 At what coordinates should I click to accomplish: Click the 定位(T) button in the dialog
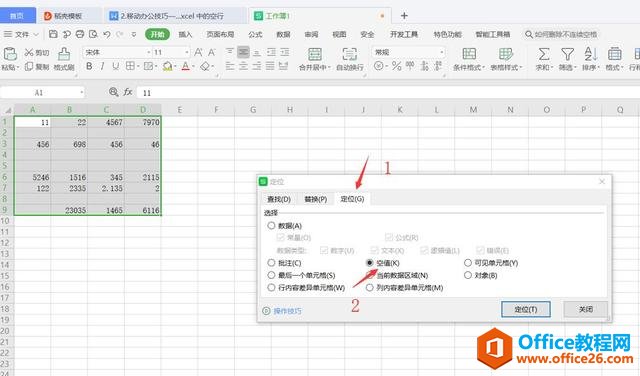coord(526,309)
